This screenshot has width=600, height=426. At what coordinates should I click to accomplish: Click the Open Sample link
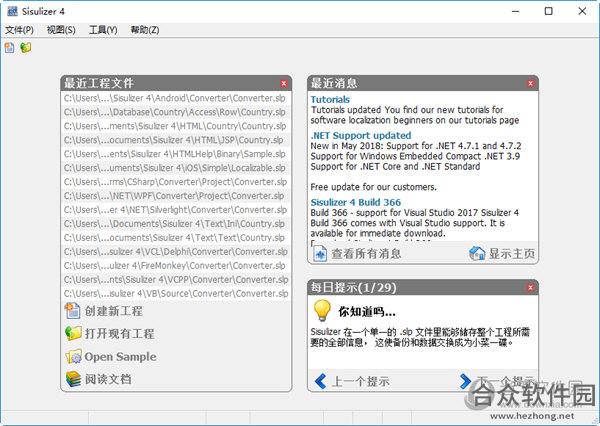pos(121,357)
